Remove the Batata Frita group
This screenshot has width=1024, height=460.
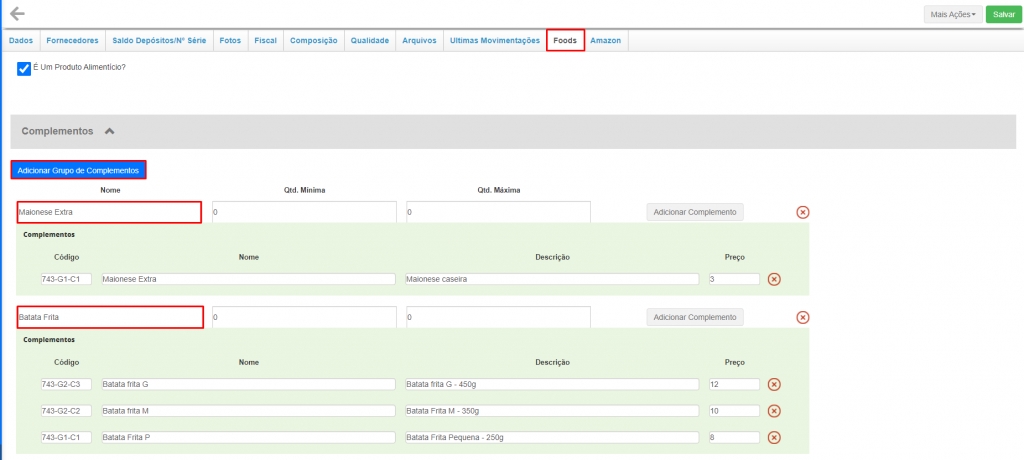(x=802, y=317)
